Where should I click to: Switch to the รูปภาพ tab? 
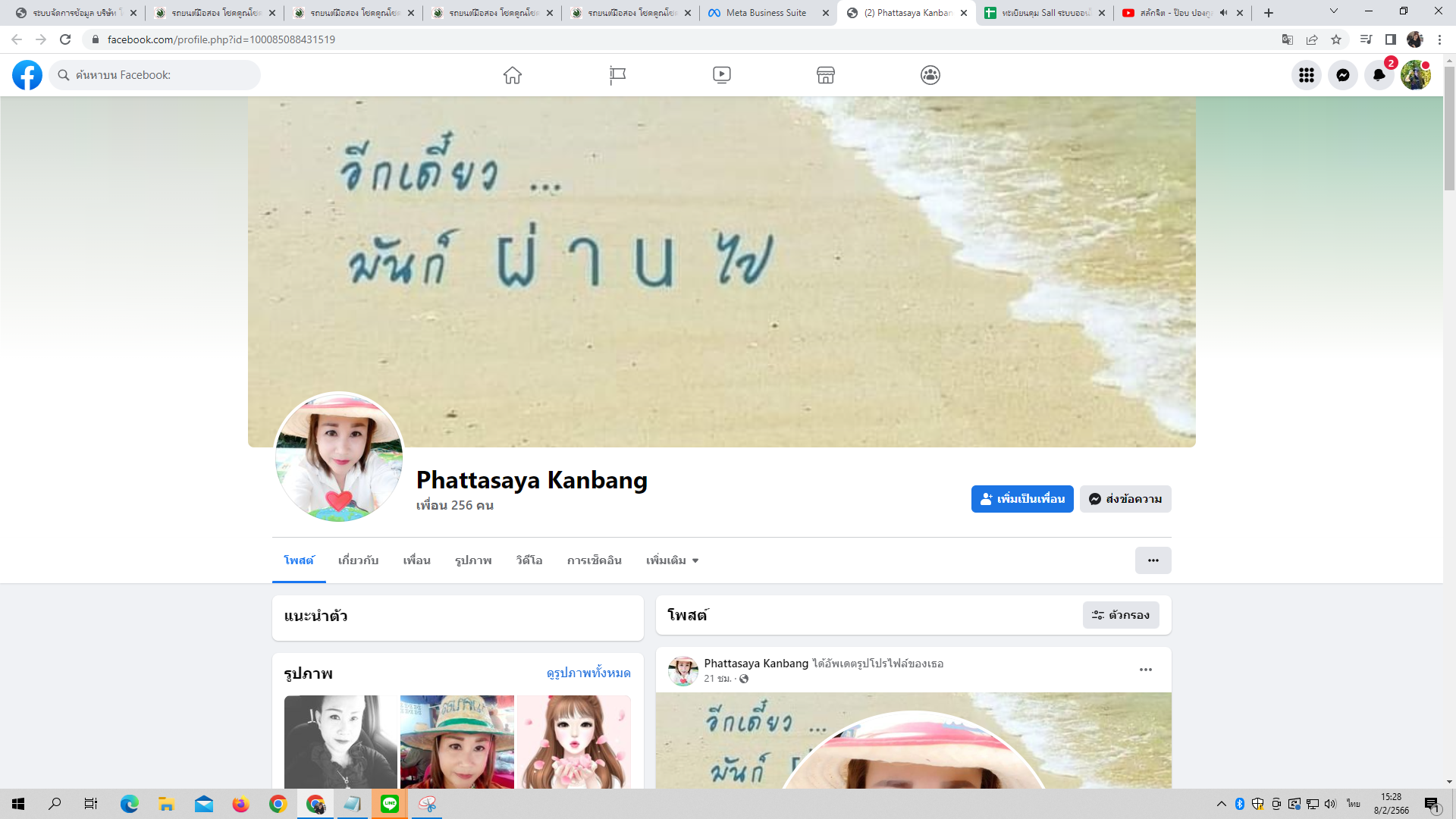coord(473,560)
